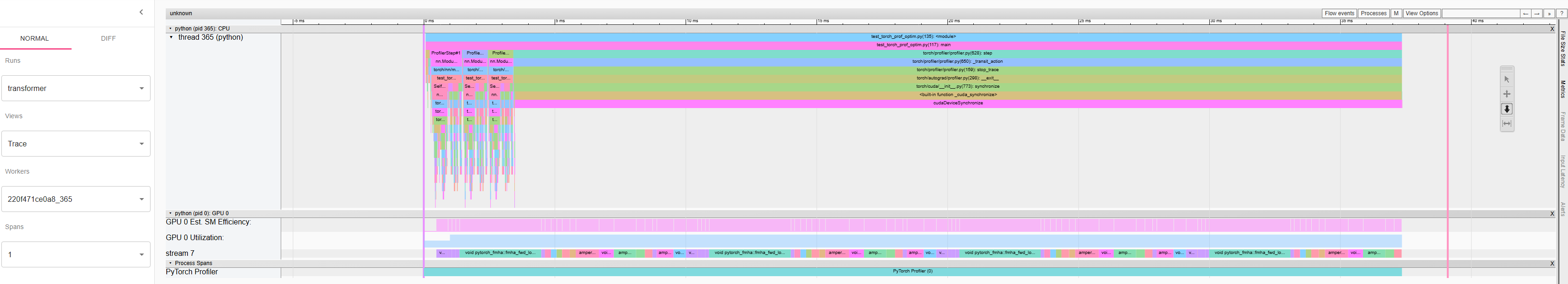Select the PyTorch Profiler (0) span bar
The width and height of the screenshot is (1568, 284).
[x=912, y=271]
